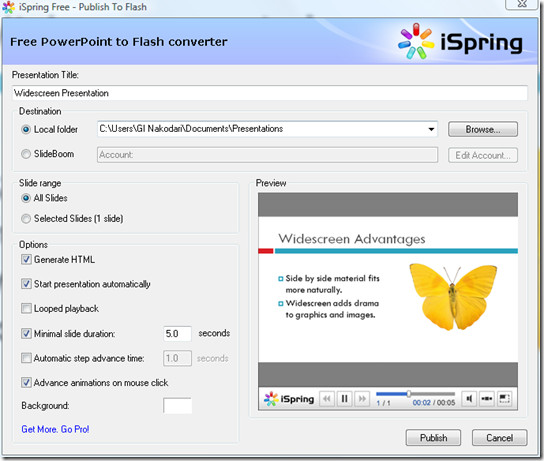Viewport: 544px width, 461px height.
Task: Toggle Advance animations on mouse click
Action: coord(26,383)
